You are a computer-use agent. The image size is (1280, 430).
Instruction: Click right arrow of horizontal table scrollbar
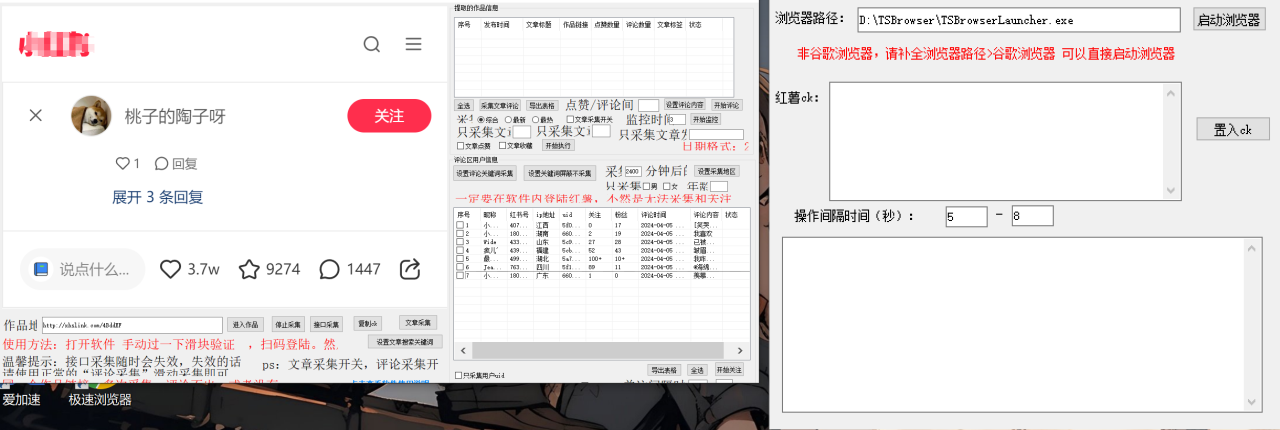click(739, 352)
